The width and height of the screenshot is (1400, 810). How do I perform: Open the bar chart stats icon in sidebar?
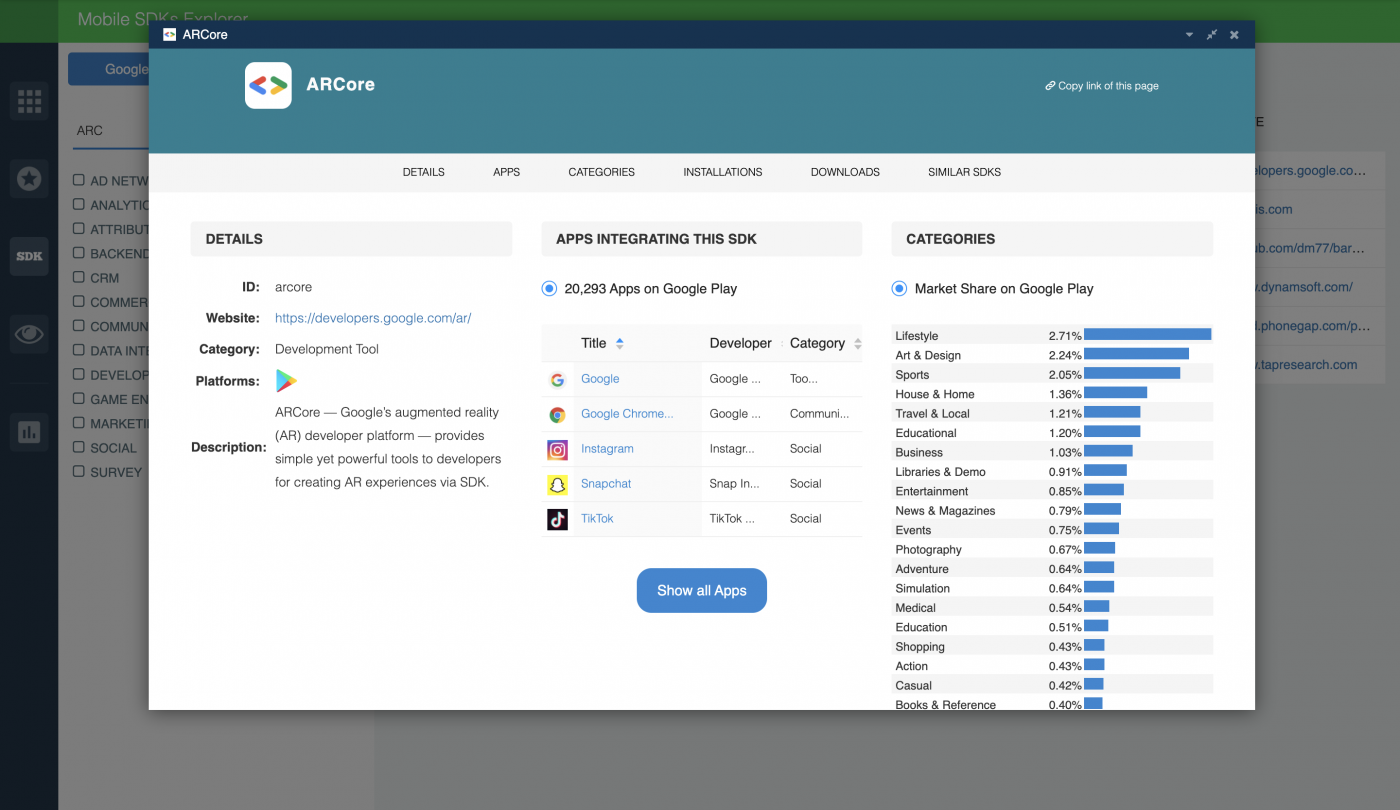click(x=29, y=432)
